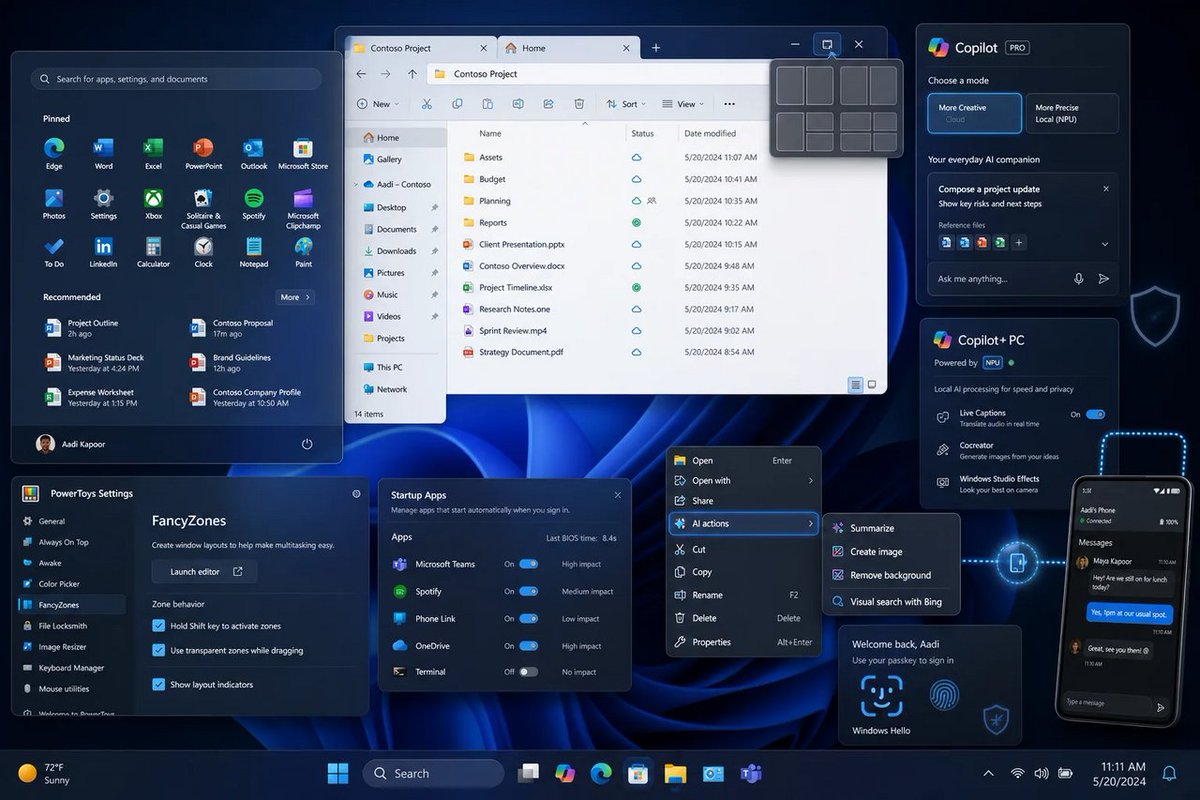
Task: Click the send arrow in Copilot panel
Action: 1104,279
